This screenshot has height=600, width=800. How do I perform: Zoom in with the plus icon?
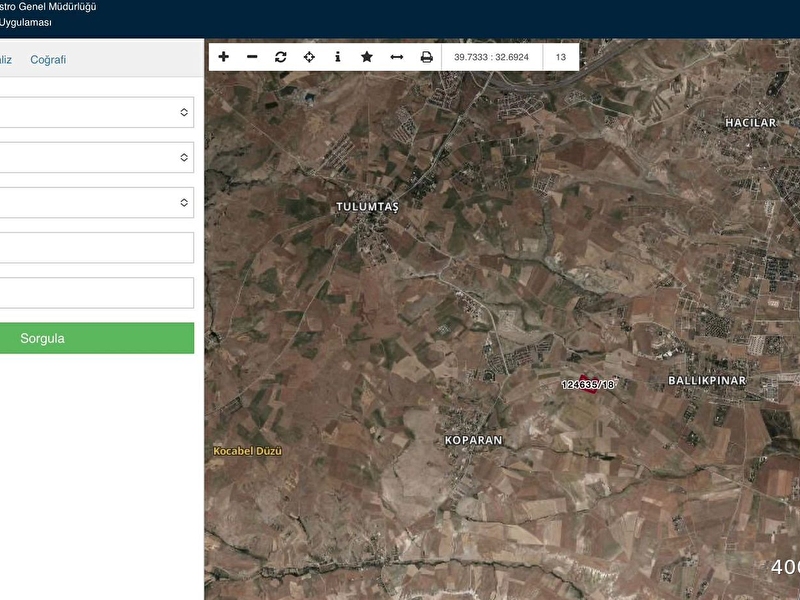223,57
